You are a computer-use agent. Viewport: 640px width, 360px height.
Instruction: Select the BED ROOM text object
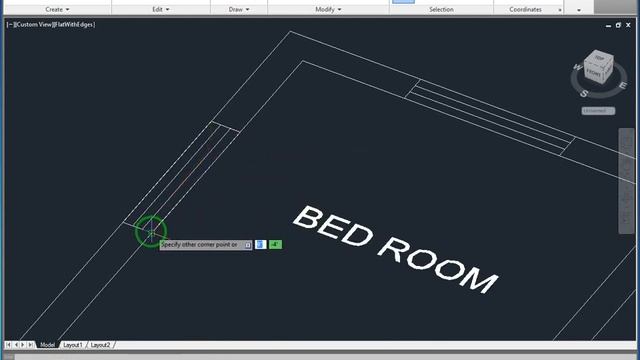pos(395,249)
